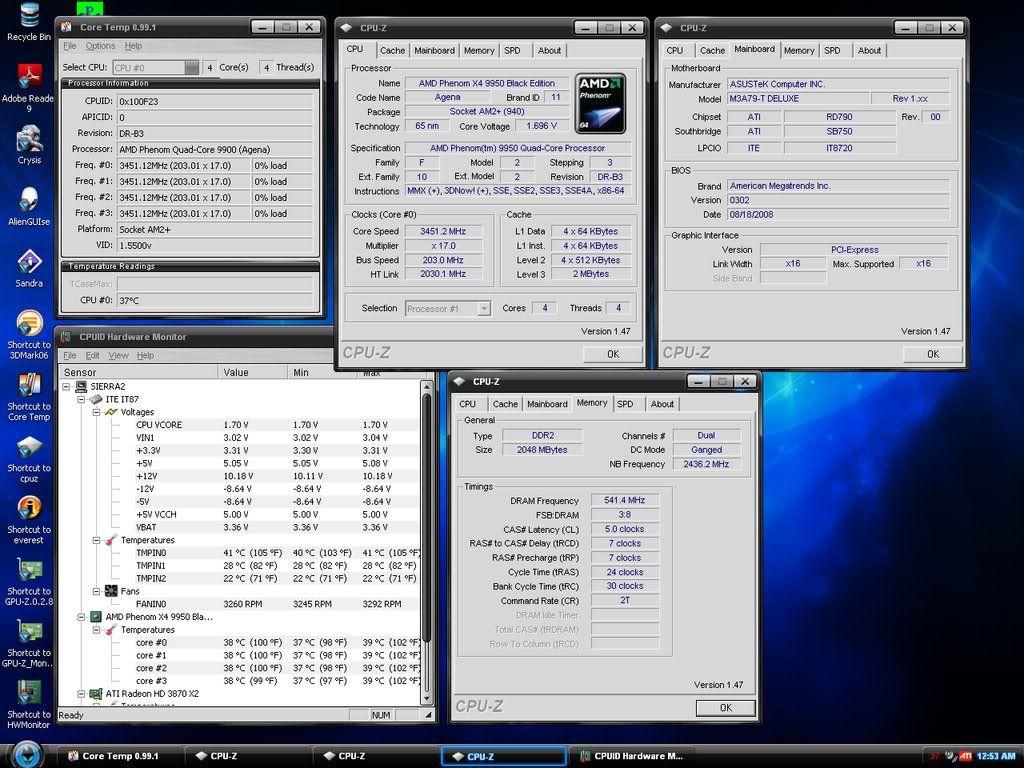Open the View menu in HWMonitor

118,356
